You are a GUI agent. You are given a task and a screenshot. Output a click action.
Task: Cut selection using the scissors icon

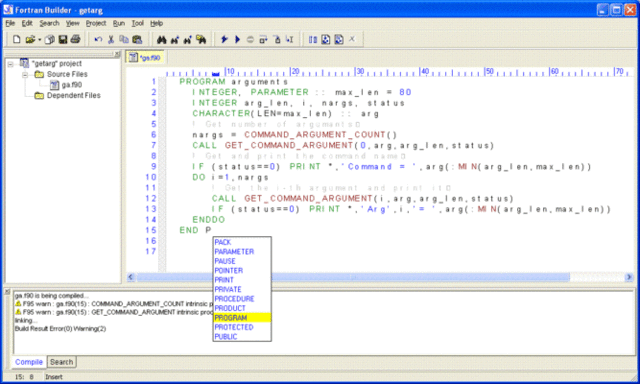(111, 40)
